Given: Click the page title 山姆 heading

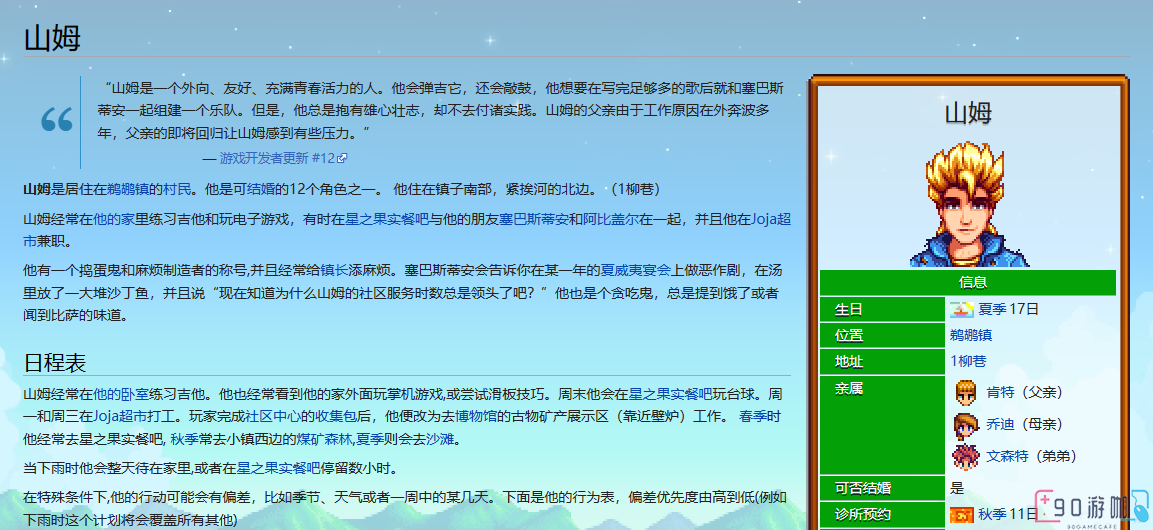Looking at the screenshot, I should click(x=52, y=38).
